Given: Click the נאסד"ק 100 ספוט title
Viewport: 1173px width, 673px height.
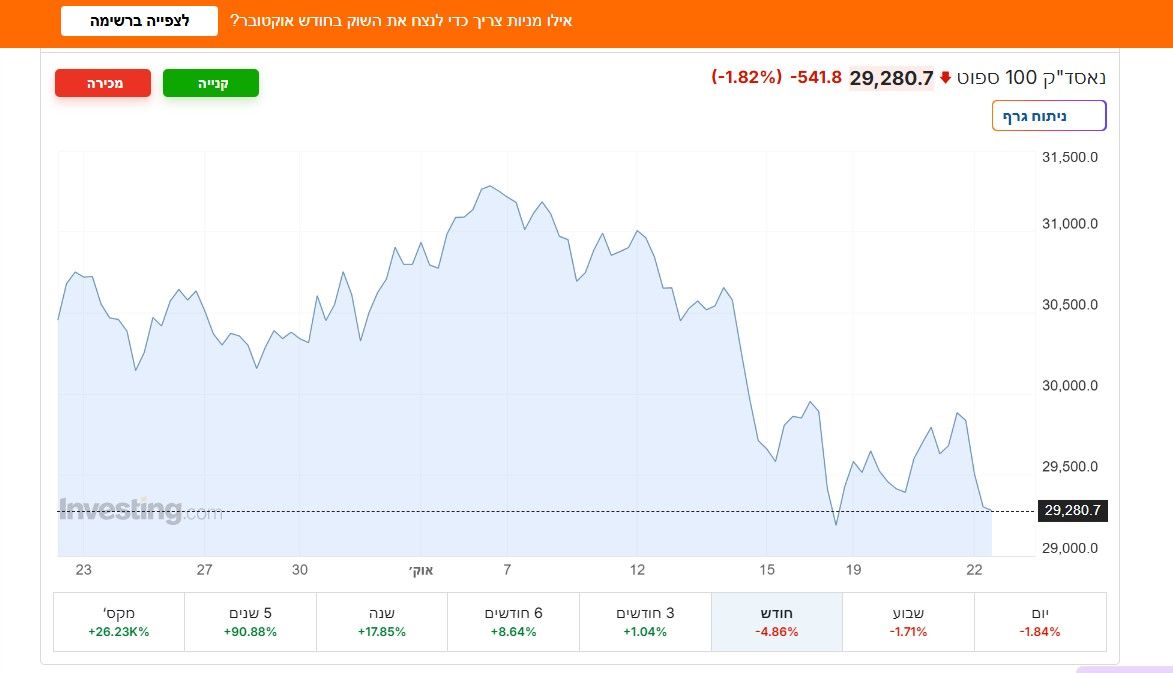Looking at the screenshot, I should click(x=1031, y=77).
